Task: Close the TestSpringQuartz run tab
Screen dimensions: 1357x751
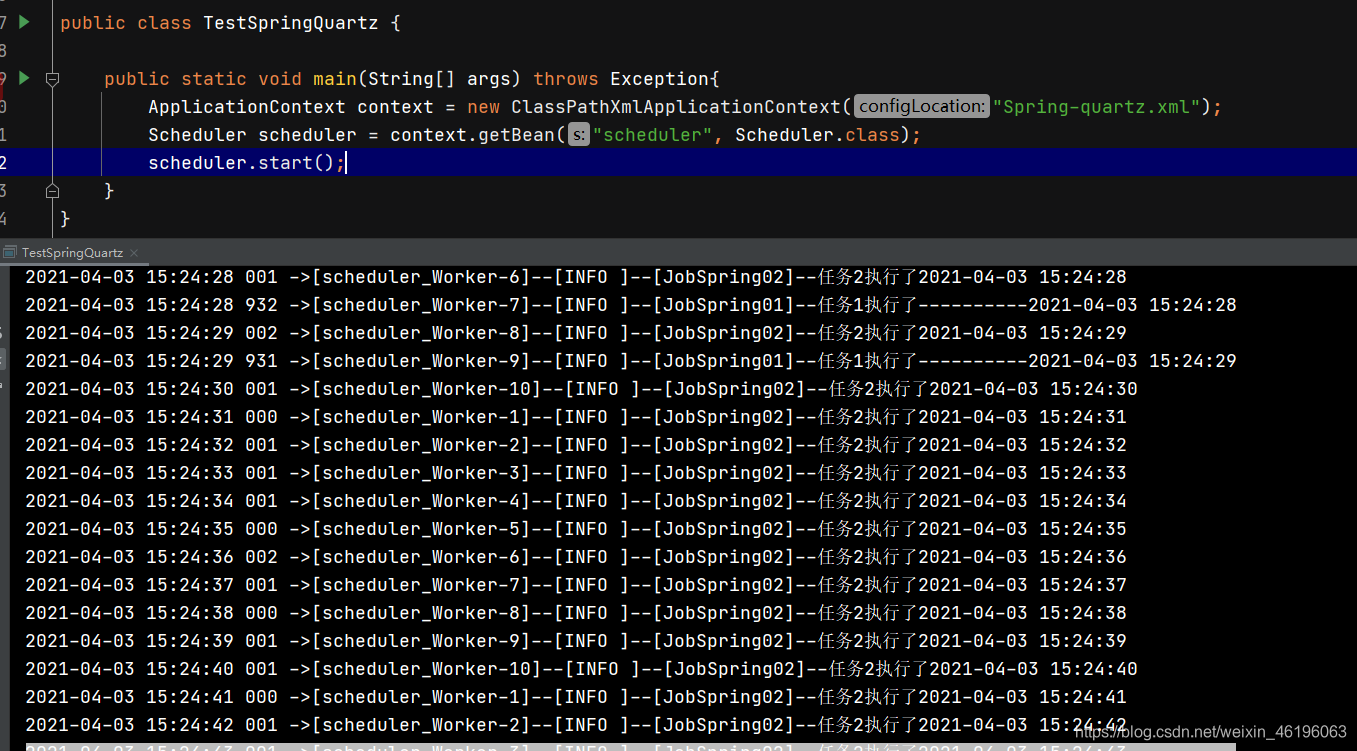Action: pyautogui.click(x=134, y=253)
